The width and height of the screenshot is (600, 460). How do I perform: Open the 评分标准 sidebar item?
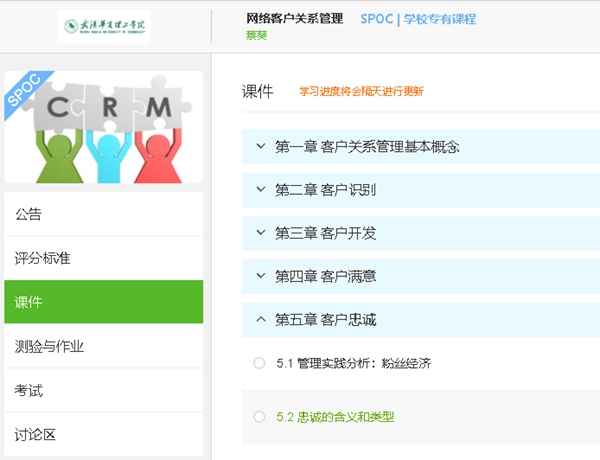point(104,258)
